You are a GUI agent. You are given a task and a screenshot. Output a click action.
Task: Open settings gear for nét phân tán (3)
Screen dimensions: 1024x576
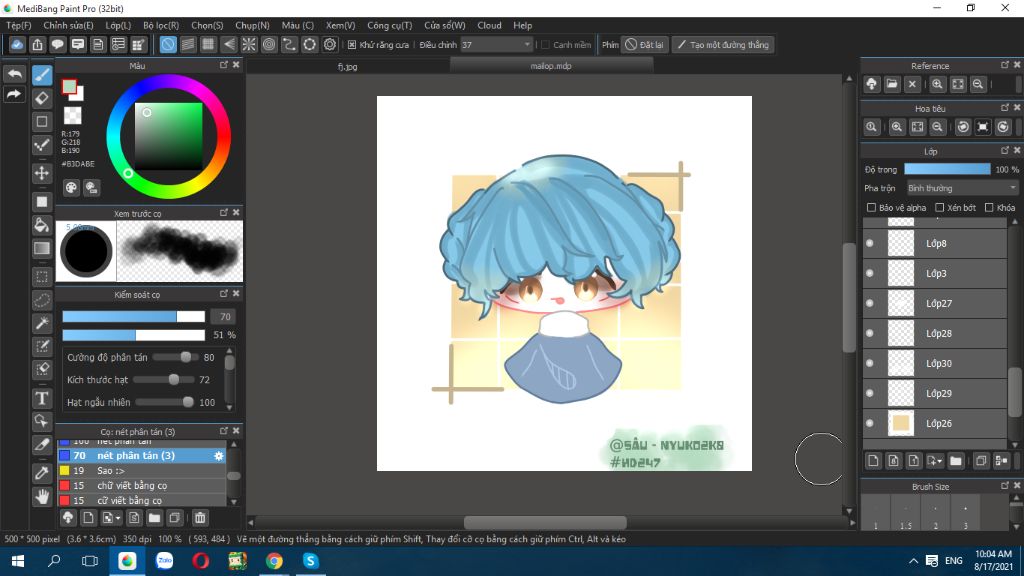tap(219, 456)
